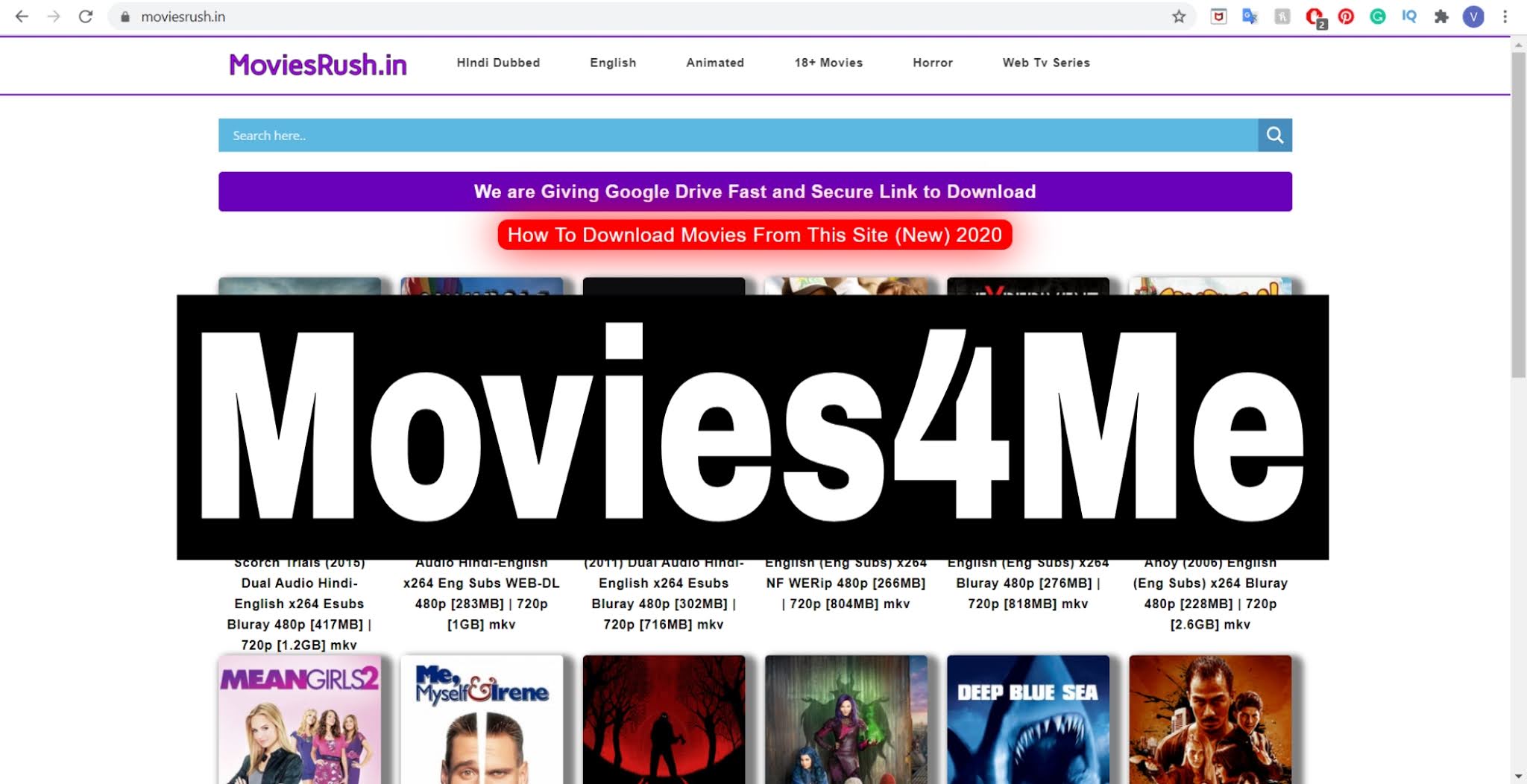This screenshot has width=1527, height=784.
Task: Open the McAfee WebAdvisor extension
Action: click(x=1218, y=16)
